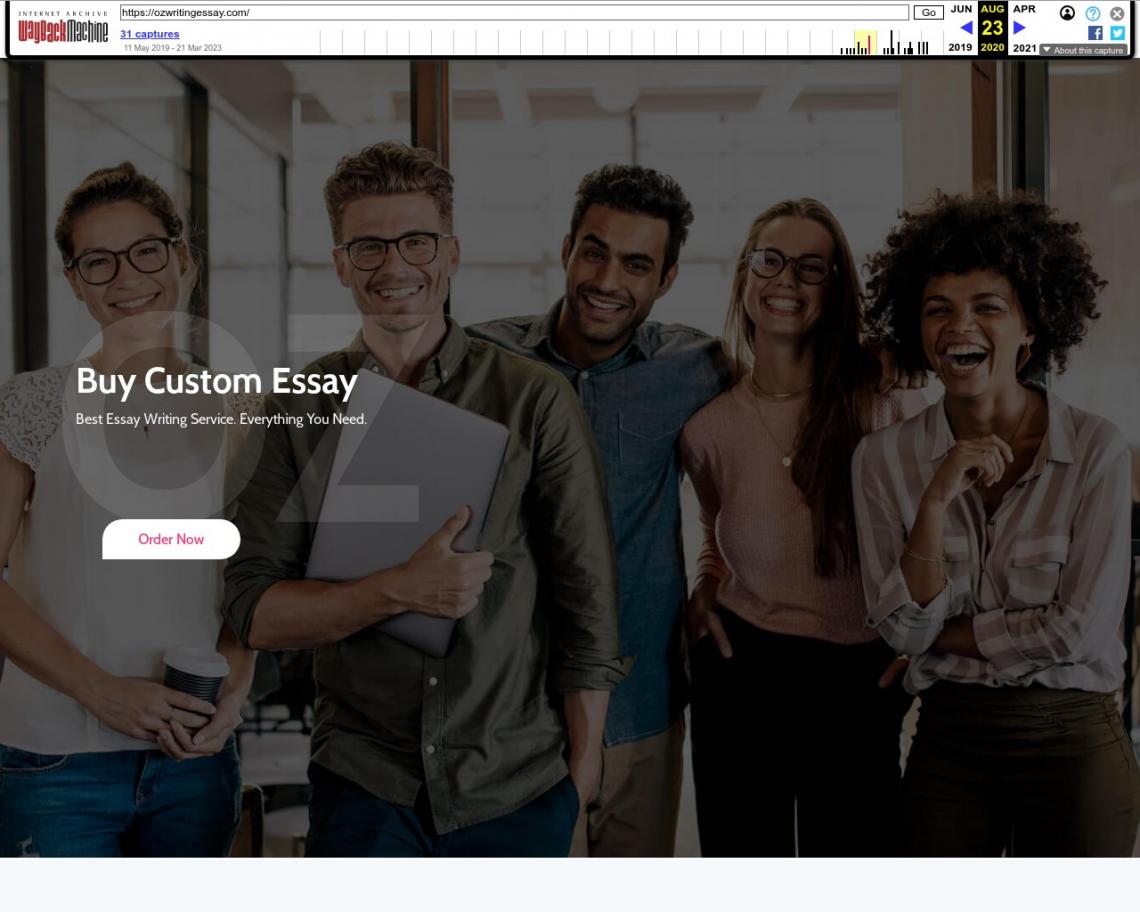Select the current 2020 year label
This screenshot has height=912, width=1140.
[992, 47]
